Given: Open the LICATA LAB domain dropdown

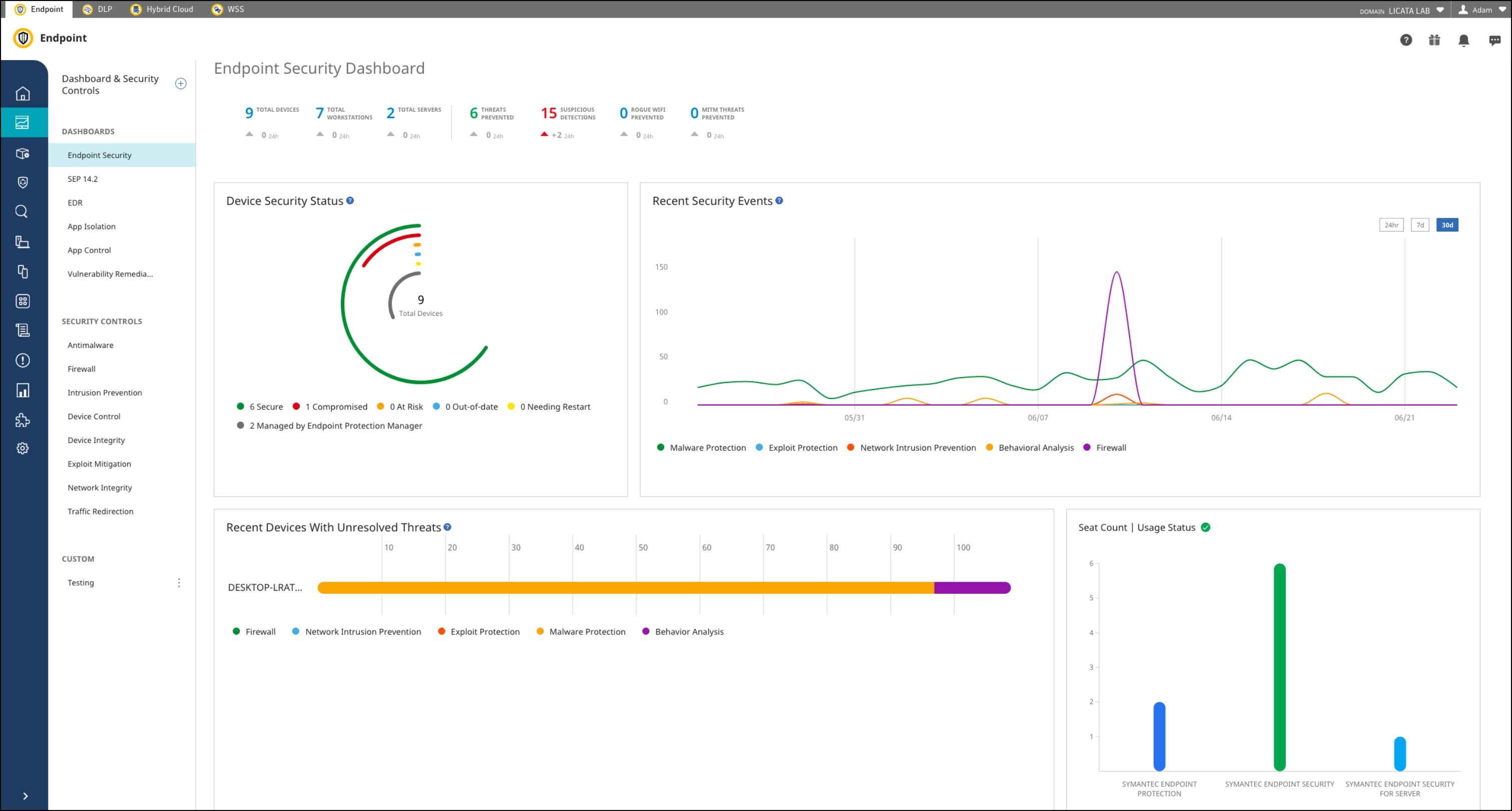Looking at the screenshot, I should [1409, 10].
